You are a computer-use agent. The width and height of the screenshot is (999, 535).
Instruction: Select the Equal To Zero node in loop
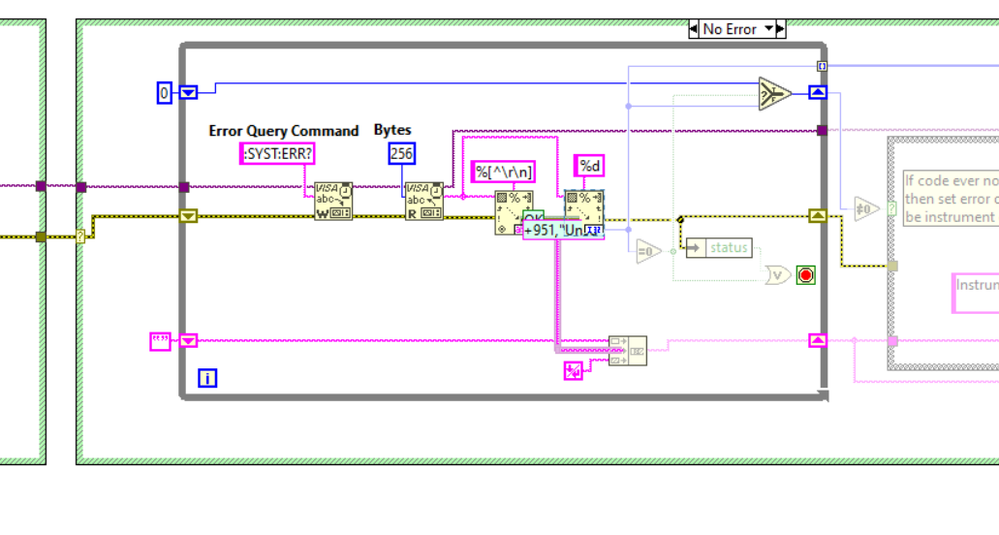point(648,253)
